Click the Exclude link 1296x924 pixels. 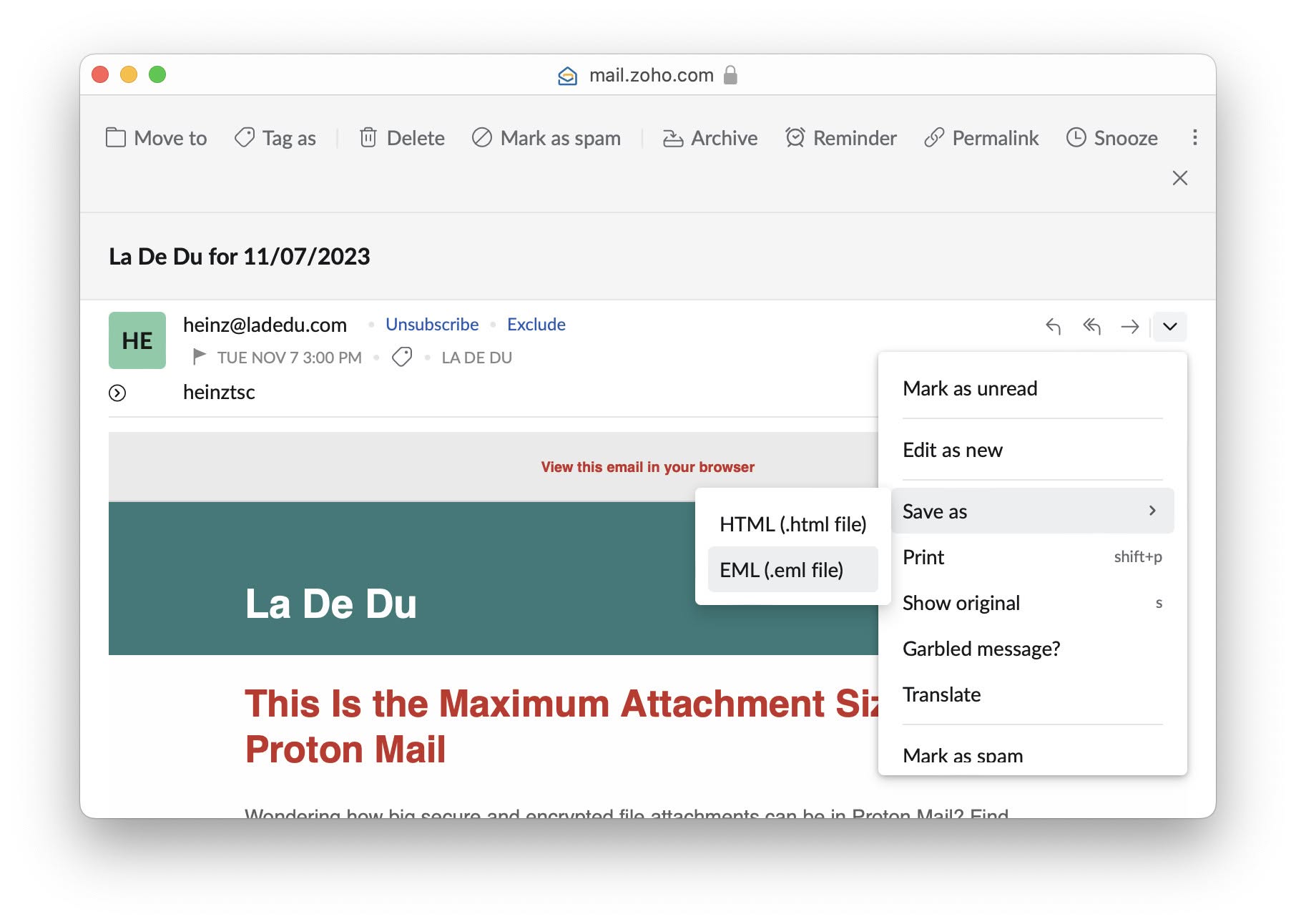[536, 325]
